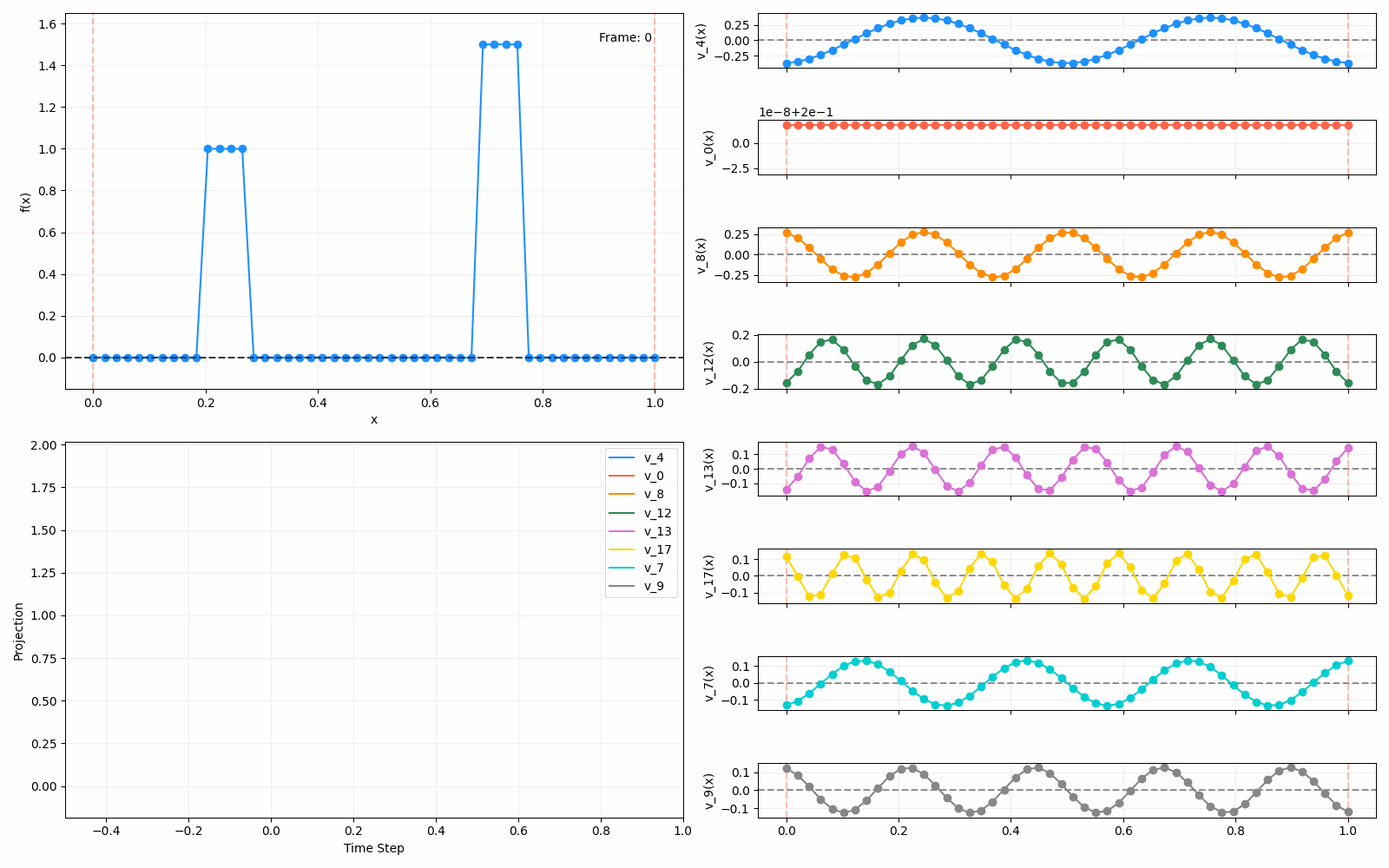Select the yellow v_17 legend line swatch
This screenshot has width=1389, height=868.
(x=622, y=549)
